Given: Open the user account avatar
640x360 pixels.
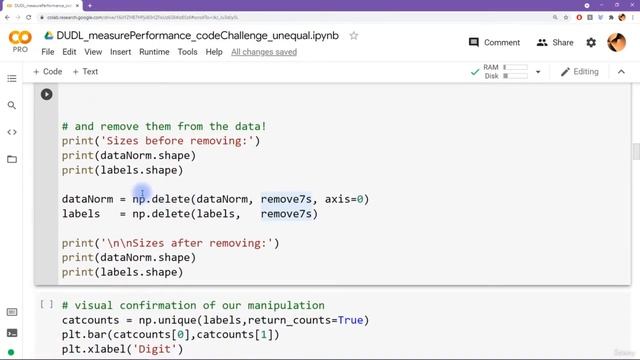Looking at the screenshot, I should coord(616,42).
